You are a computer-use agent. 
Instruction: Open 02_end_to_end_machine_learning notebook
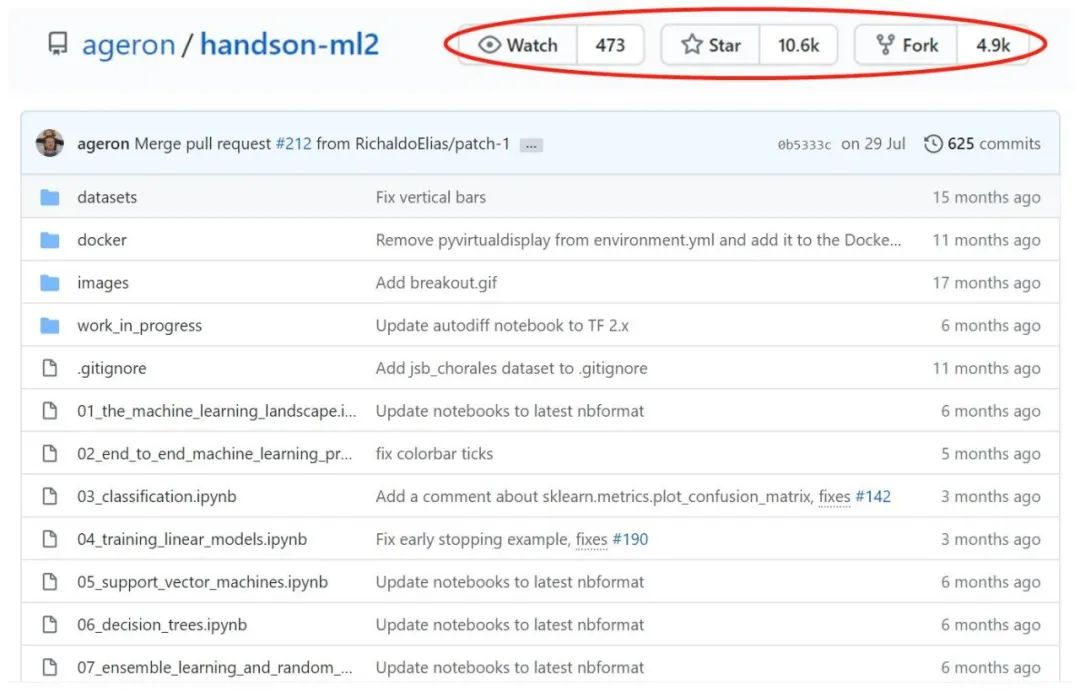point(214,454)
